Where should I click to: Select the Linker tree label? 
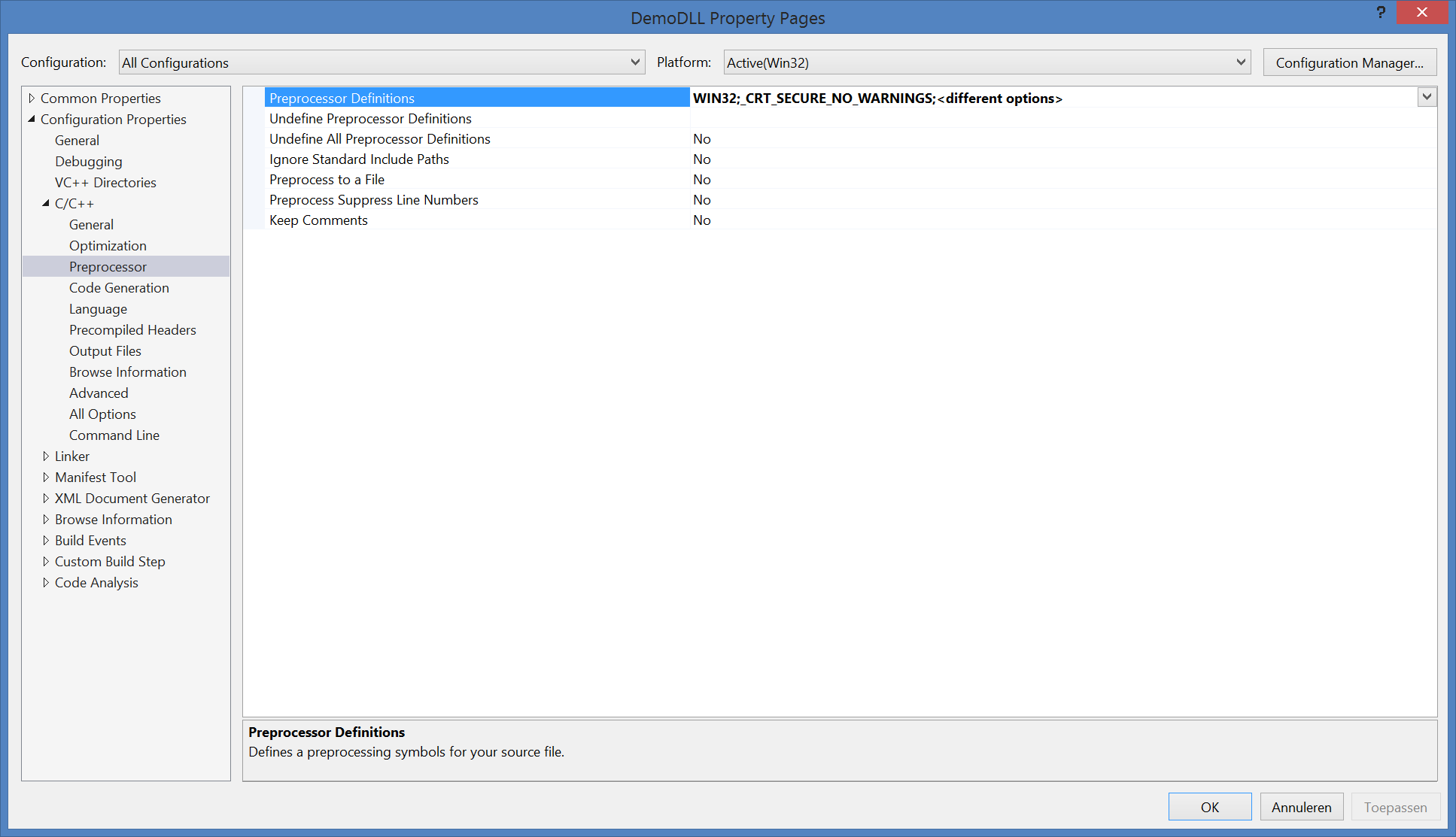pyautogui.click(x=72, y=456)
